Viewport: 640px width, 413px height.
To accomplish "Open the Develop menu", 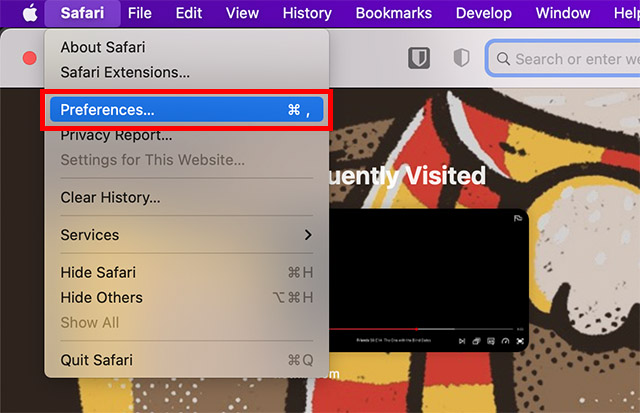I will [x=484, y=13].
